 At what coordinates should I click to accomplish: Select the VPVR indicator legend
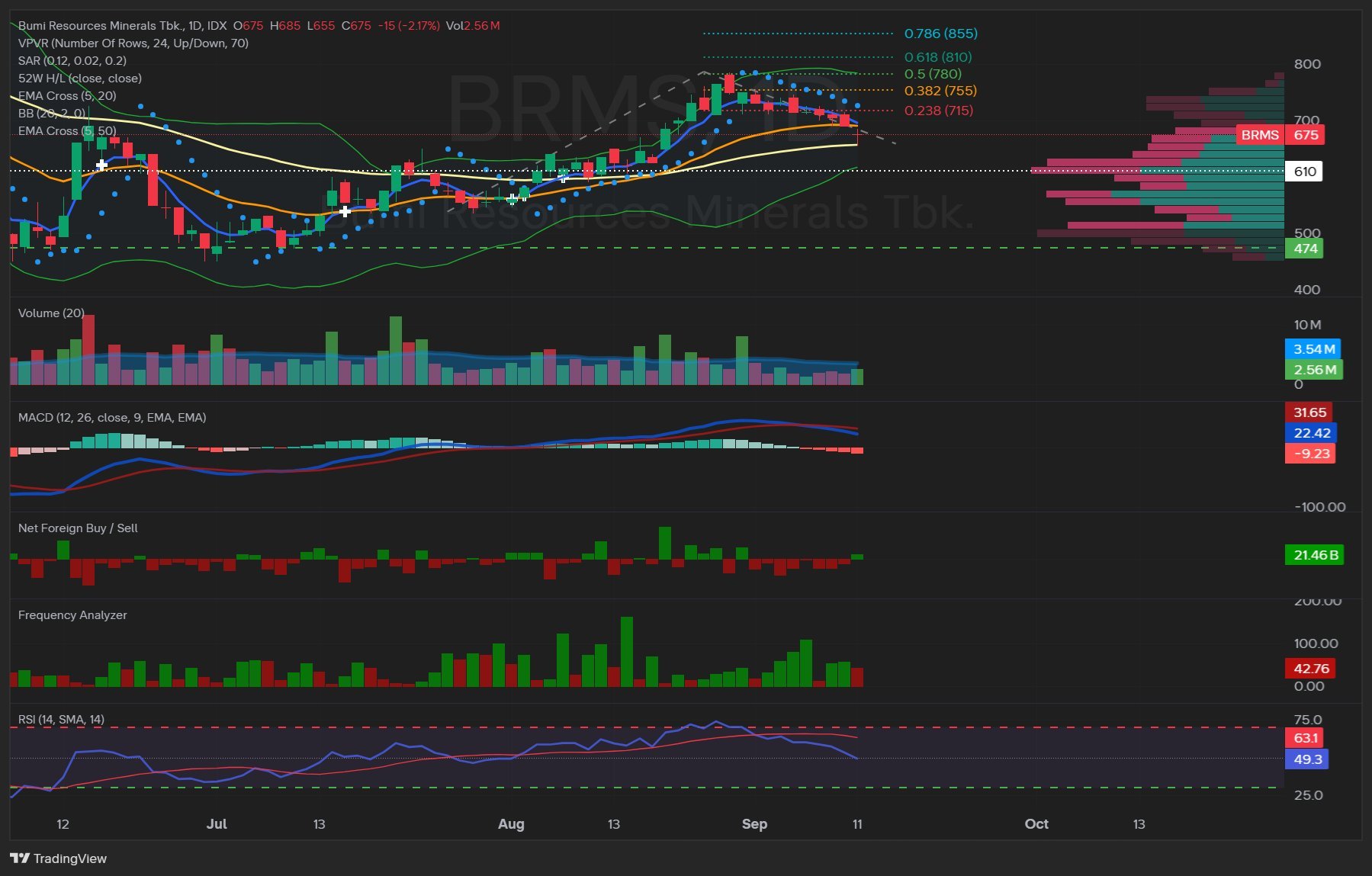point(133,43)
